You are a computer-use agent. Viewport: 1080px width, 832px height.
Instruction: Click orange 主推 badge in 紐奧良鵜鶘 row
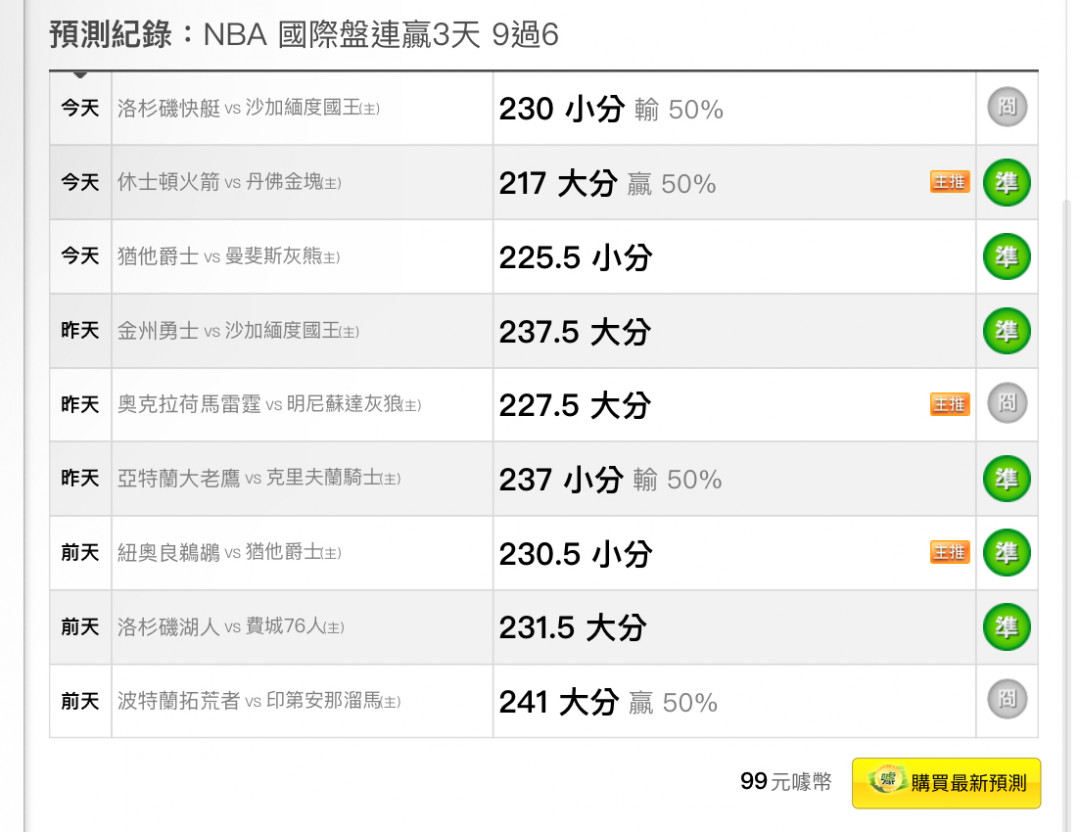click(x=950, y=552)
